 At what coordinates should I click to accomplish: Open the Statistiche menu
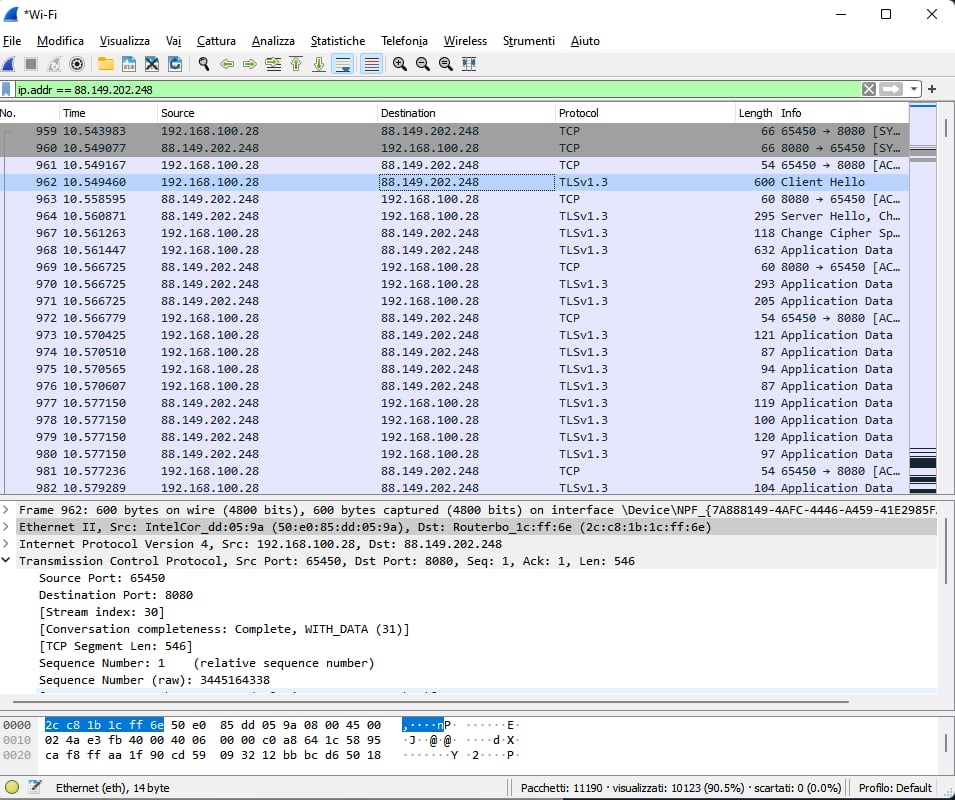pyautogui.click(x=337, y=41)
